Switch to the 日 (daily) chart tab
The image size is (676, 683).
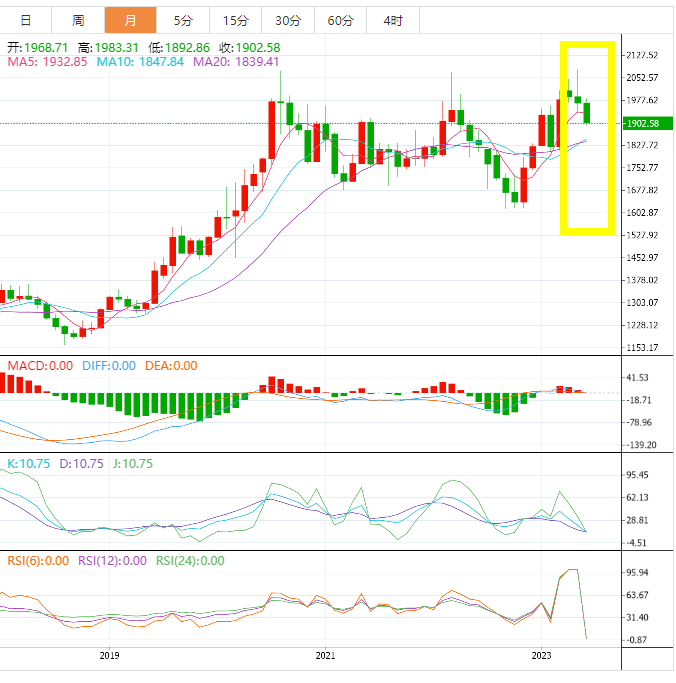point(25,20)
